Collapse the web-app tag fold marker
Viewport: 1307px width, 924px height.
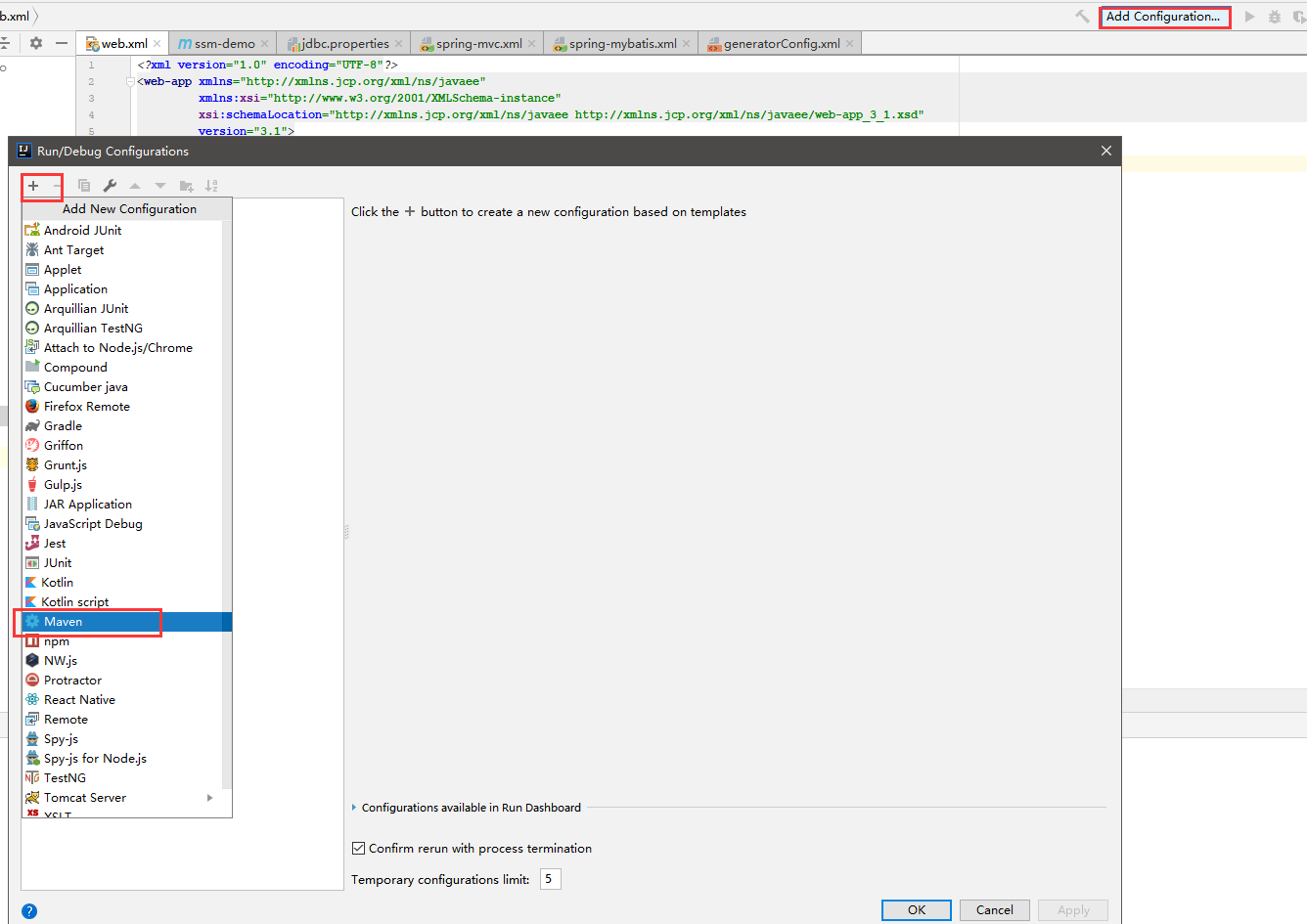[x=130, y=82]
